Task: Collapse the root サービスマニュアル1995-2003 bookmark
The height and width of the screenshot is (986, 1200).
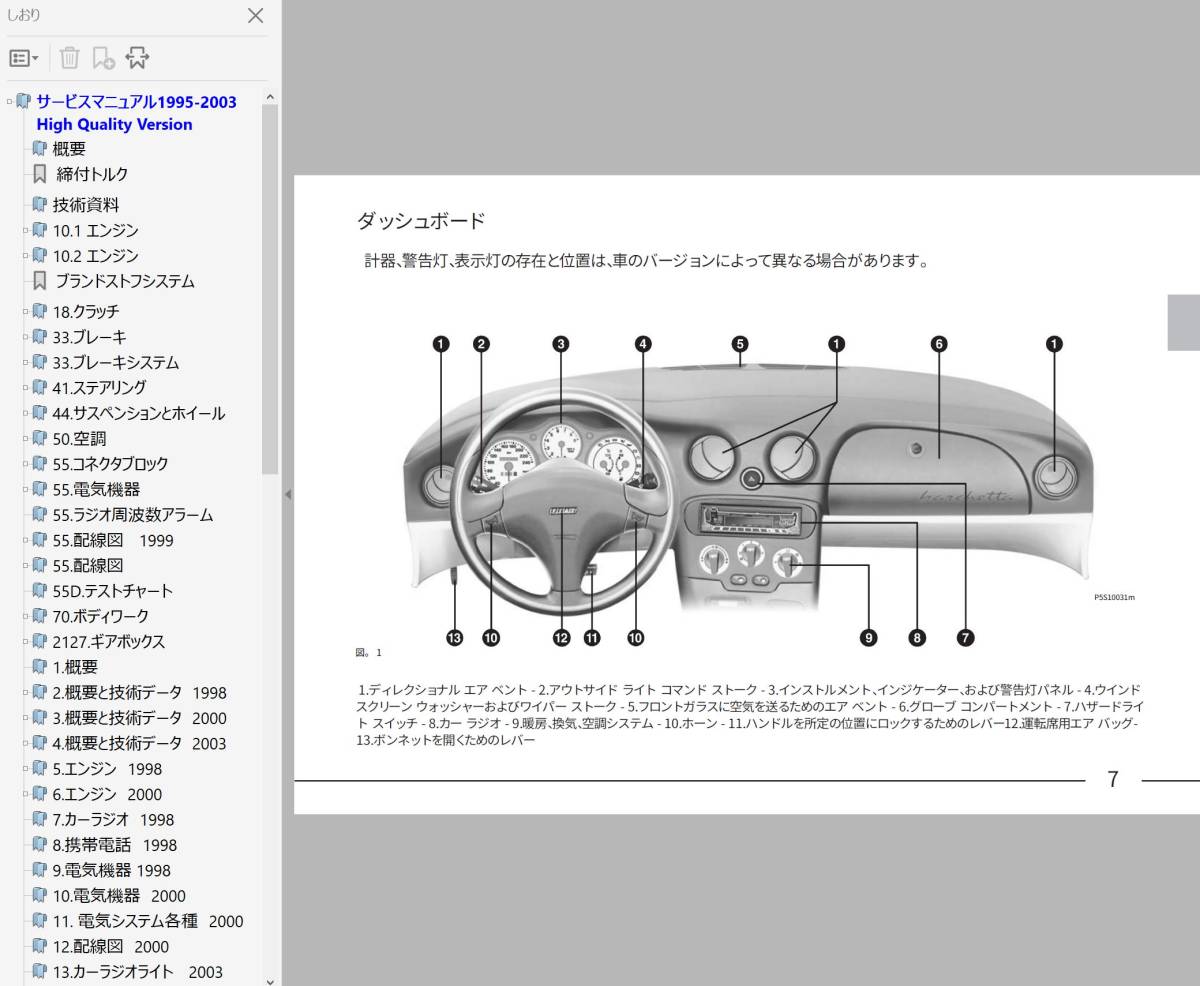Action: point(9,101)
